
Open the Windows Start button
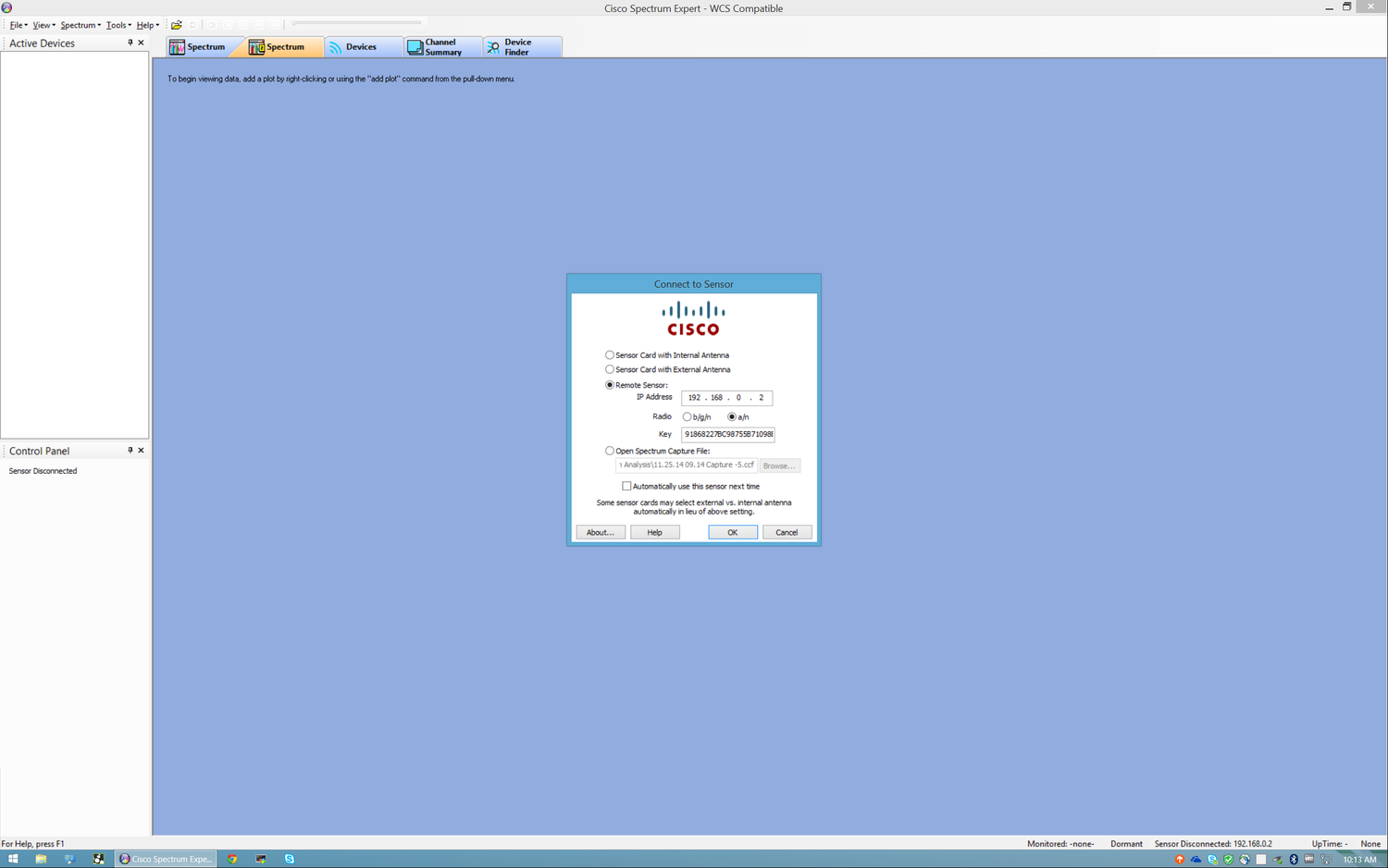pos(13,859)
